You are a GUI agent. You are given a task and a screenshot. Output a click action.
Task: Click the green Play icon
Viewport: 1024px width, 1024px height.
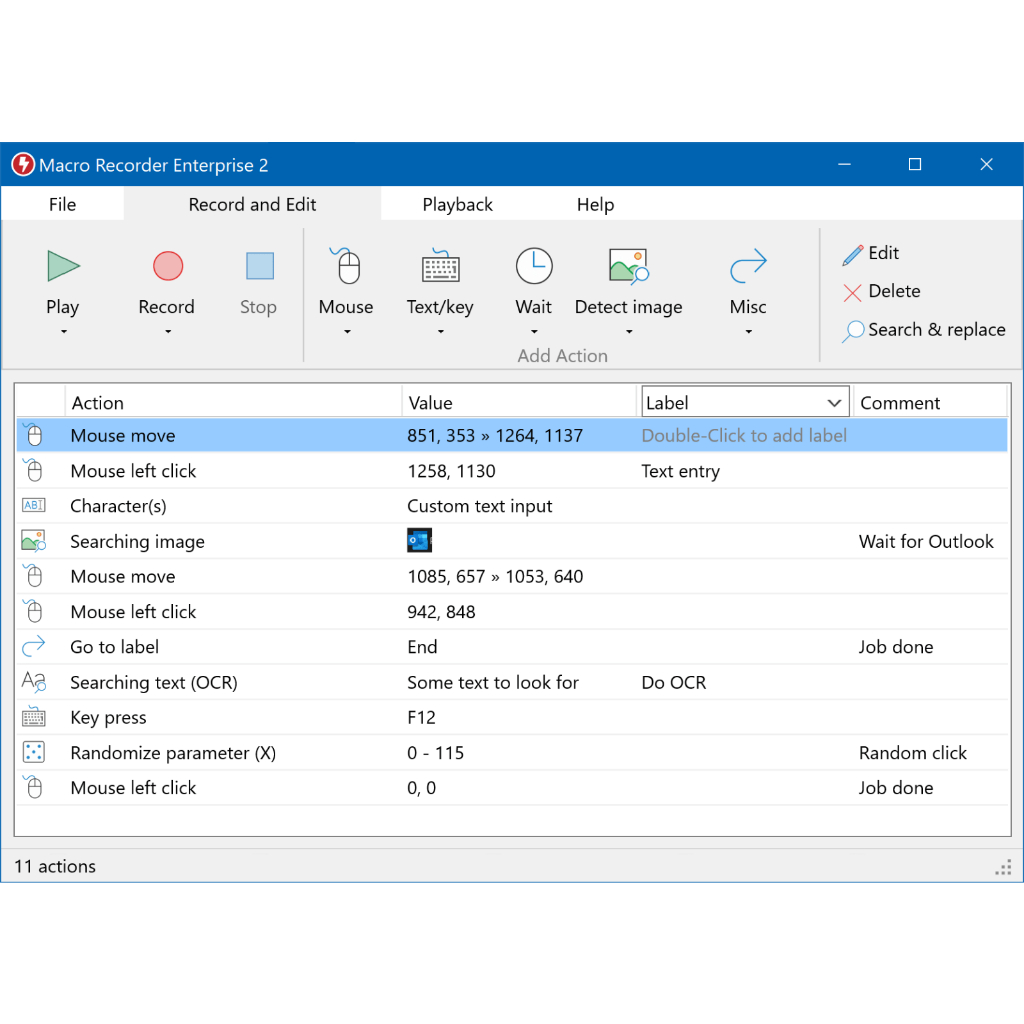(x=63, y=266)
